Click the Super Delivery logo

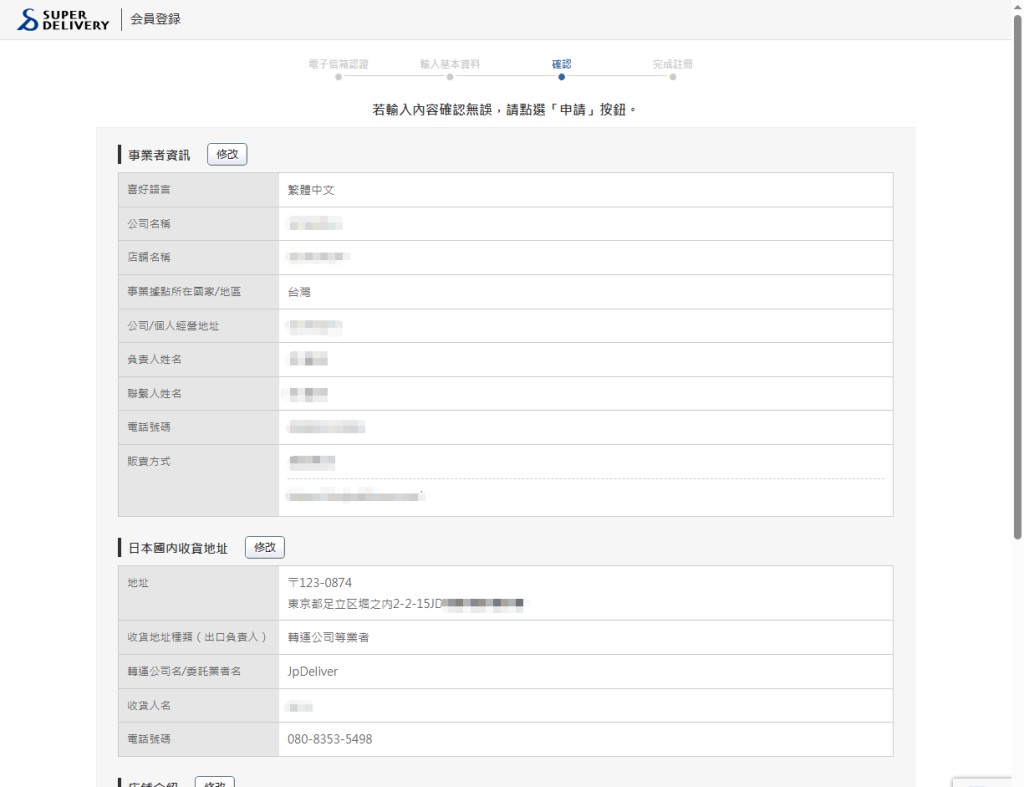click(x=63, y=20)
